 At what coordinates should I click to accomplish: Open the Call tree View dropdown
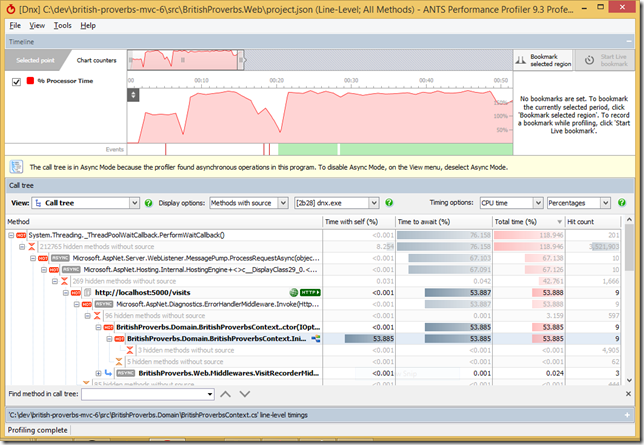(x=85, y=203)
